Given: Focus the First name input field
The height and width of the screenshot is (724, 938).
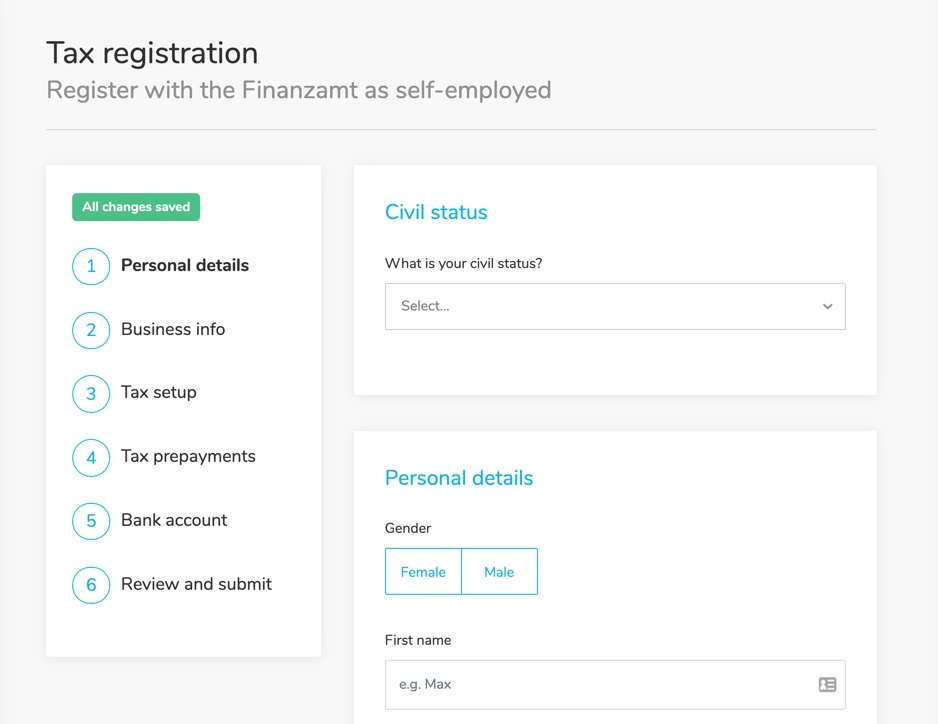Looking at the screenshot, I should (x=600, y=685).
